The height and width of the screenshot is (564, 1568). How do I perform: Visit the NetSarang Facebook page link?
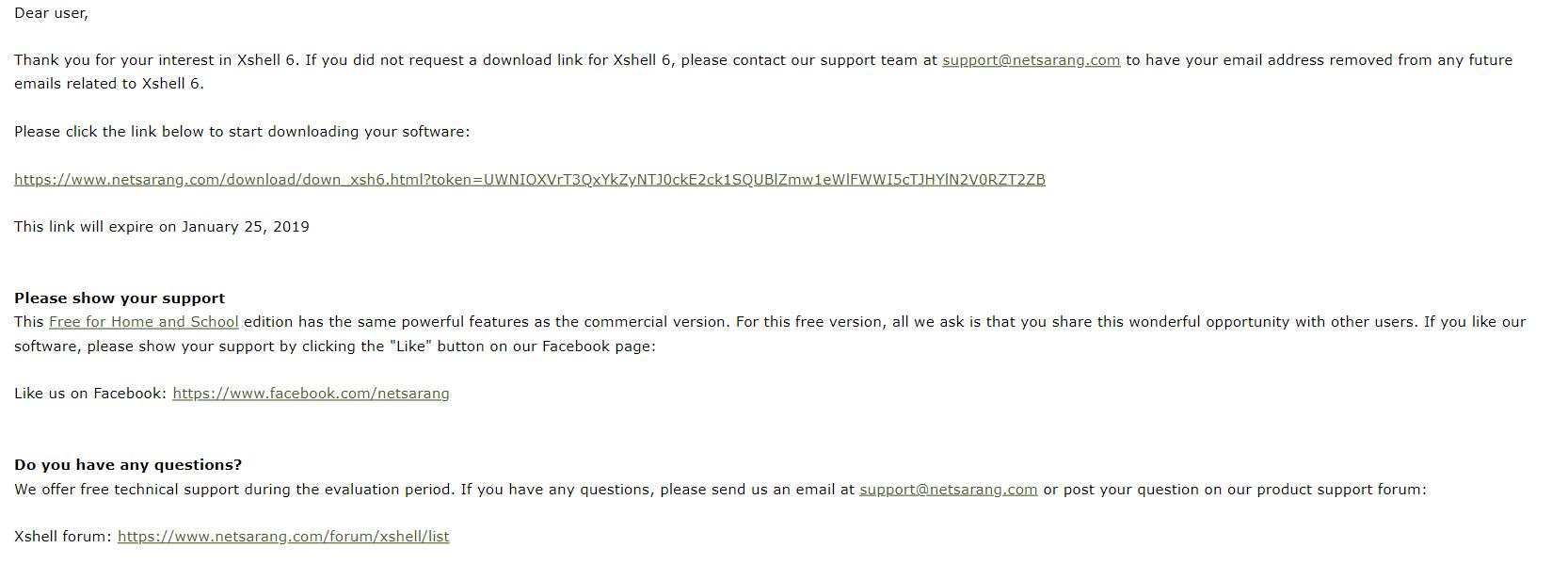coord(311,394)
